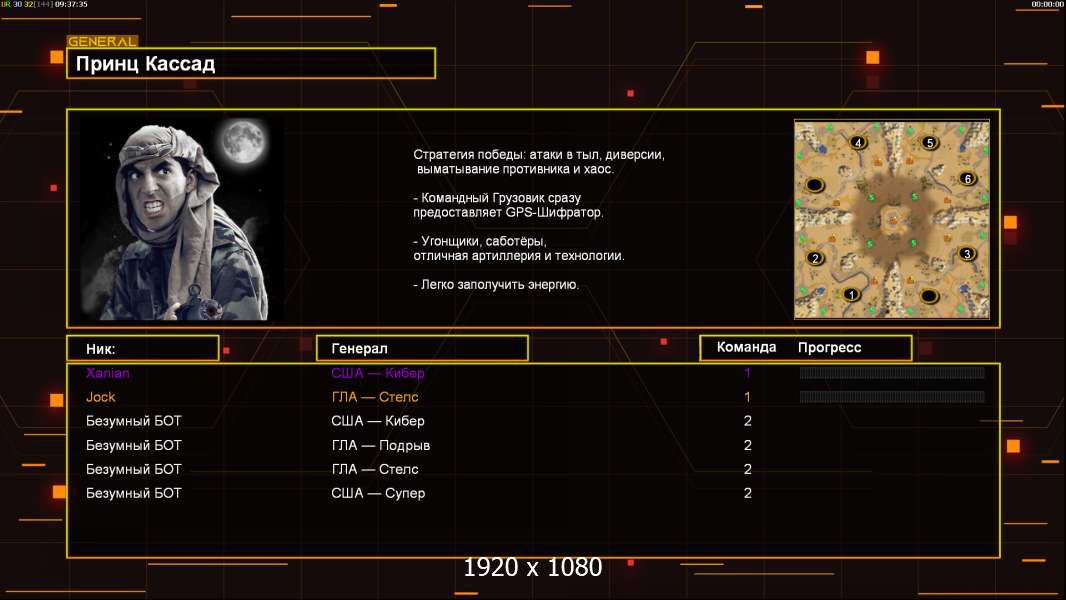Click the 00:00:00 timer in the top-right corner
1066x600 pixels.
click(x=1047, y=4)
